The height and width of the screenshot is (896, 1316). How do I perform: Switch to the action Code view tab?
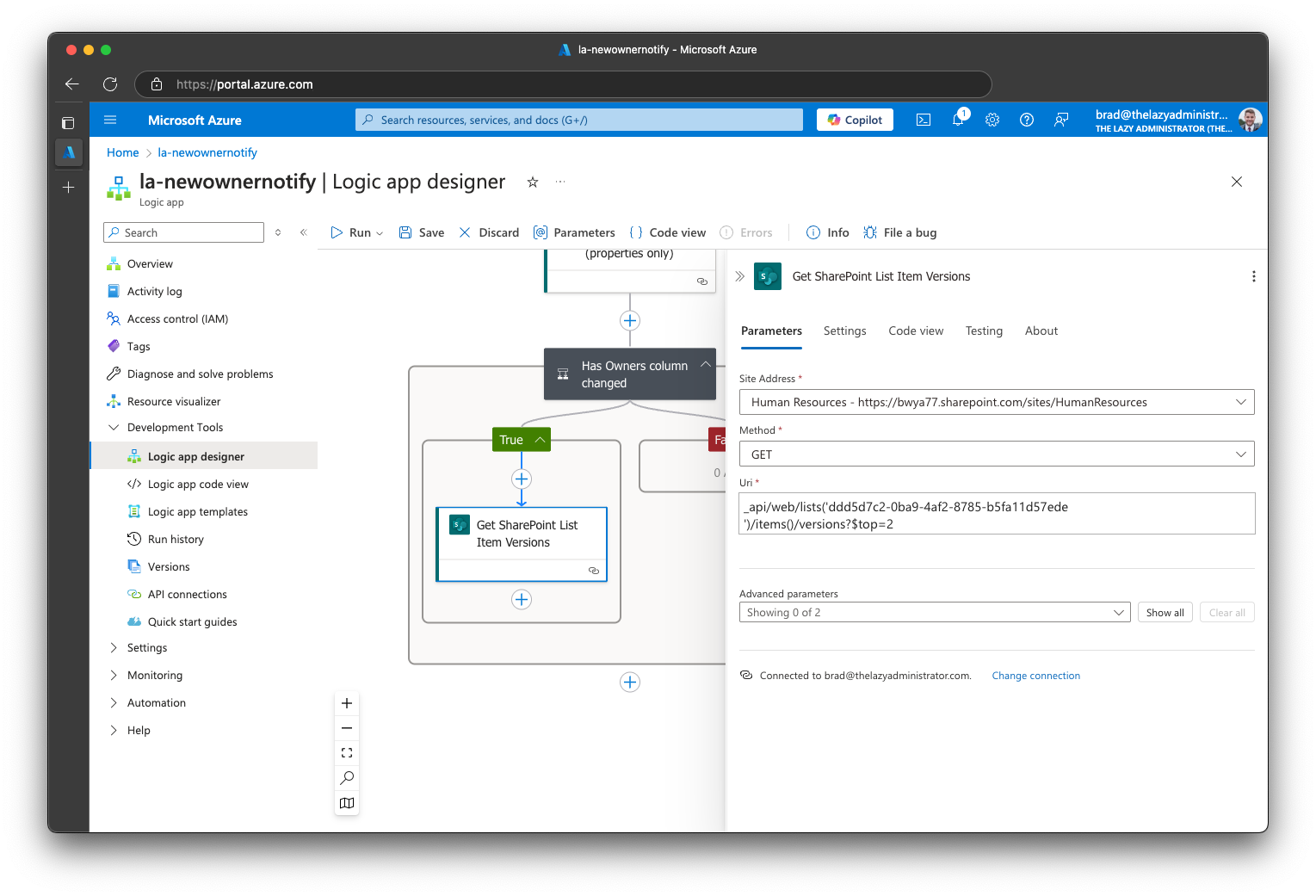[916, 331]
